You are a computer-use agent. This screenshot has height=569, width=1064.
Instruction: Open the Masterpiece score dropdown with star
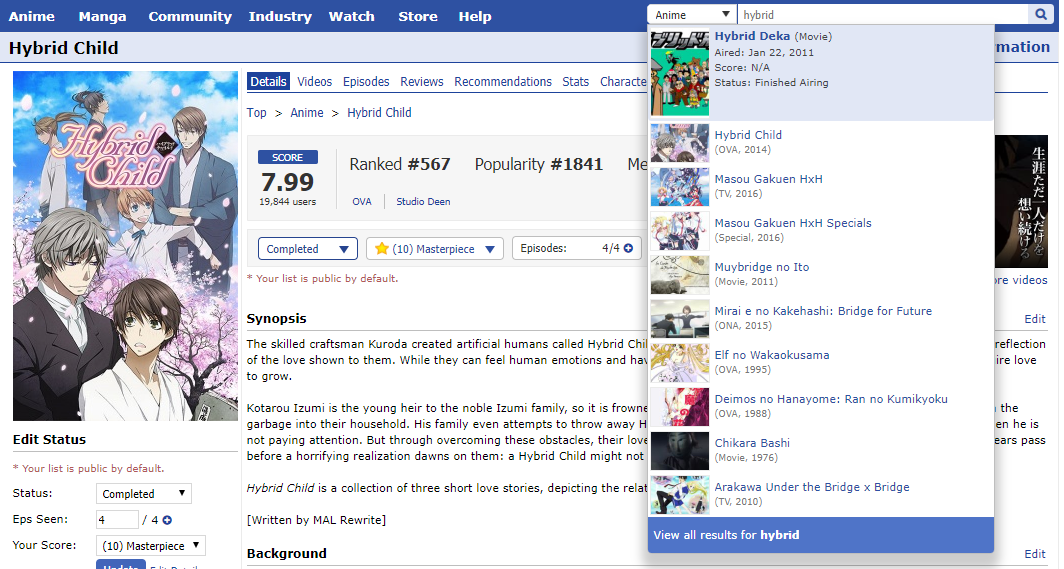(435, 249)
